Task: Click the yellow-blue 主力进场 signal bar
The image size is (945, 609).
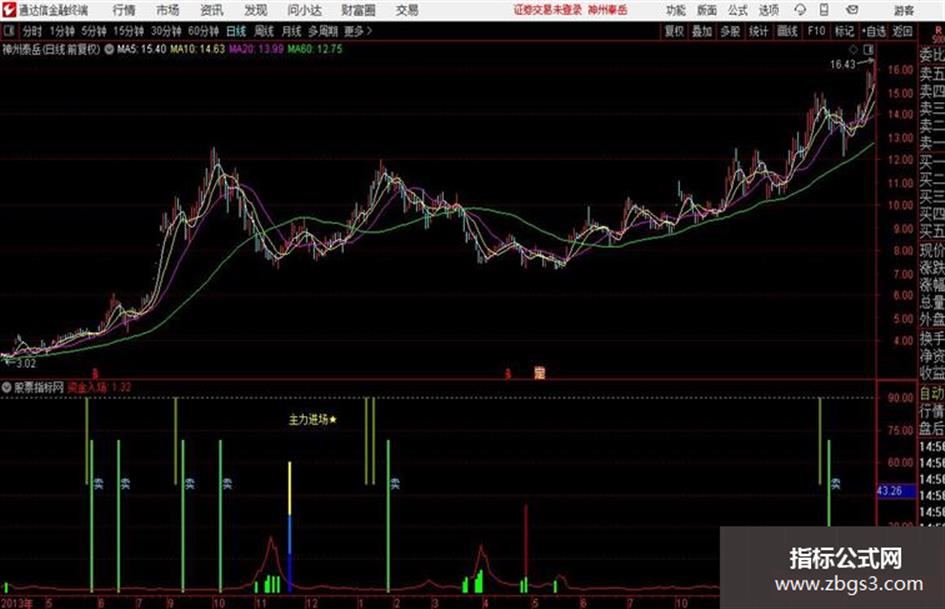Action: [290, 526]
